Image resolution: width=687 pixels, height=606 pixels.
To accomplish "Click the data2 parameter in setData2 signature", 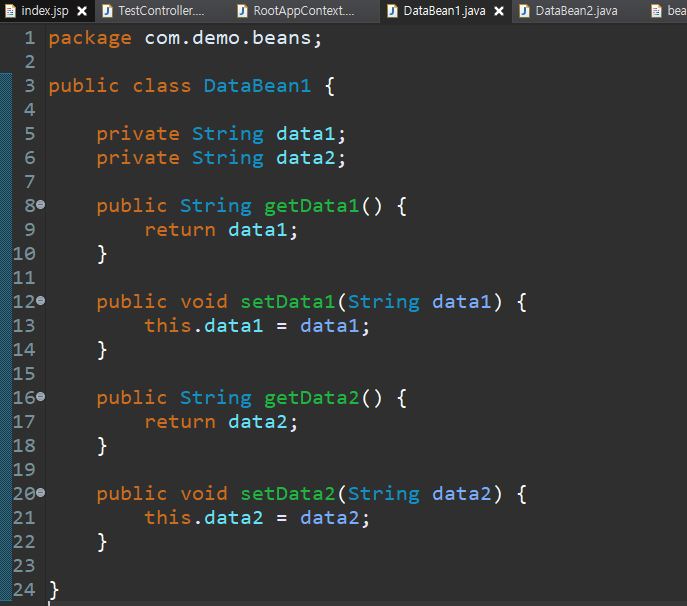I will coord(461,494).
